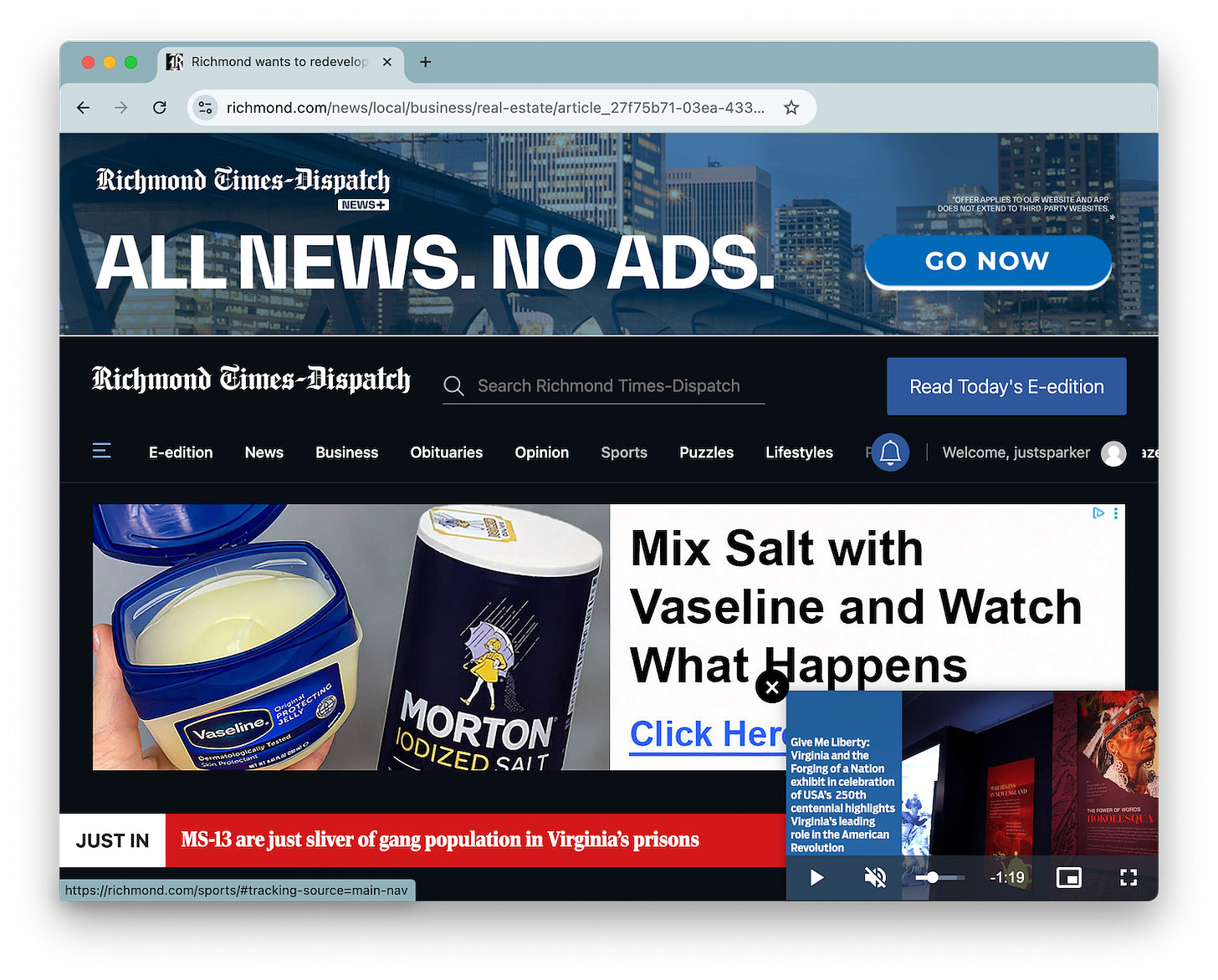Open the E-edition nav item

[181, 452]
